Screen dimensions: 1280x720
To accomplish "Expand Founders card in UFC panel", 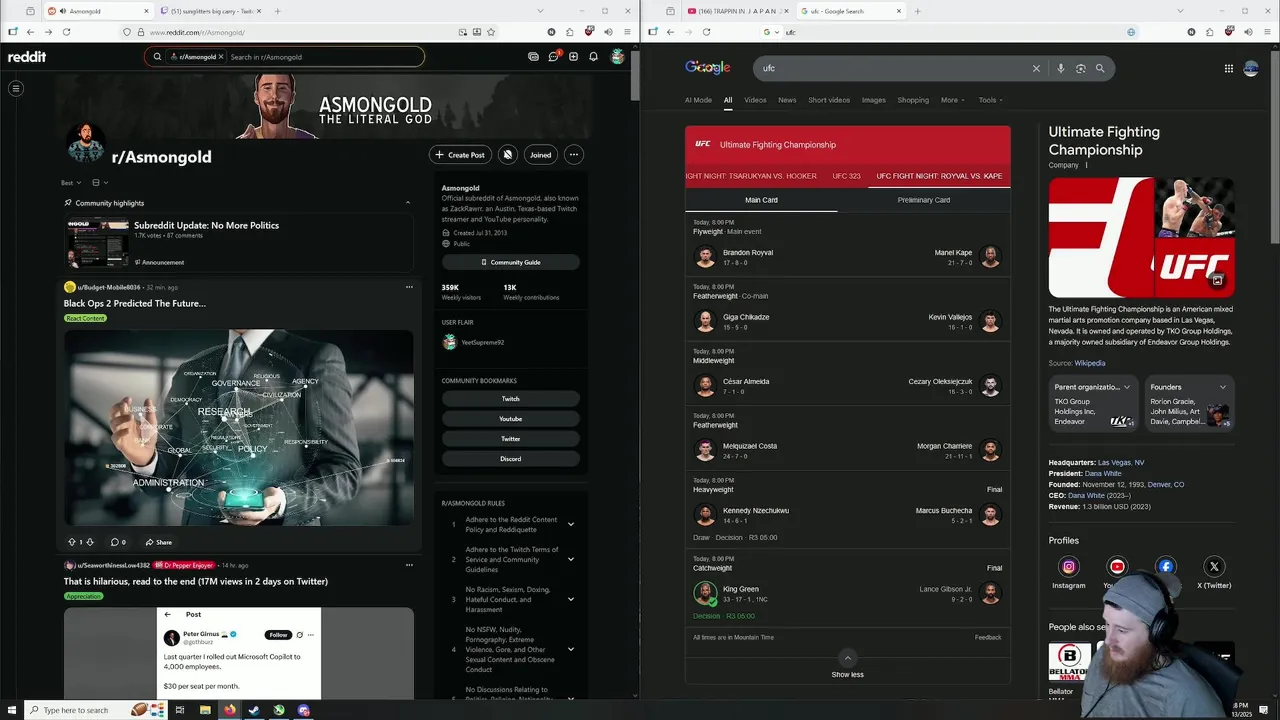I will point(1222,387).
